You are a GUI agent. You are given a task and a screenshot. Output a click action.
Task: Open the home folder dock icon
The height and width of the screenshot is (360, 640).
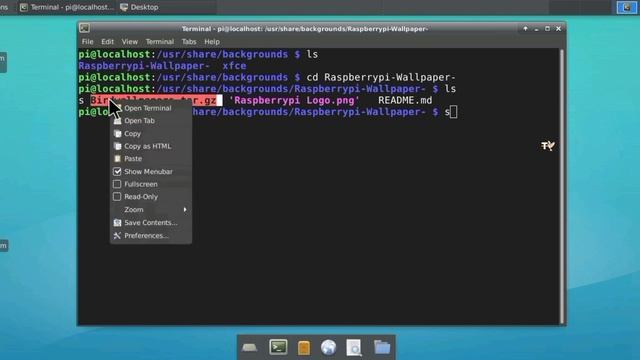click(x=382, y=347)
